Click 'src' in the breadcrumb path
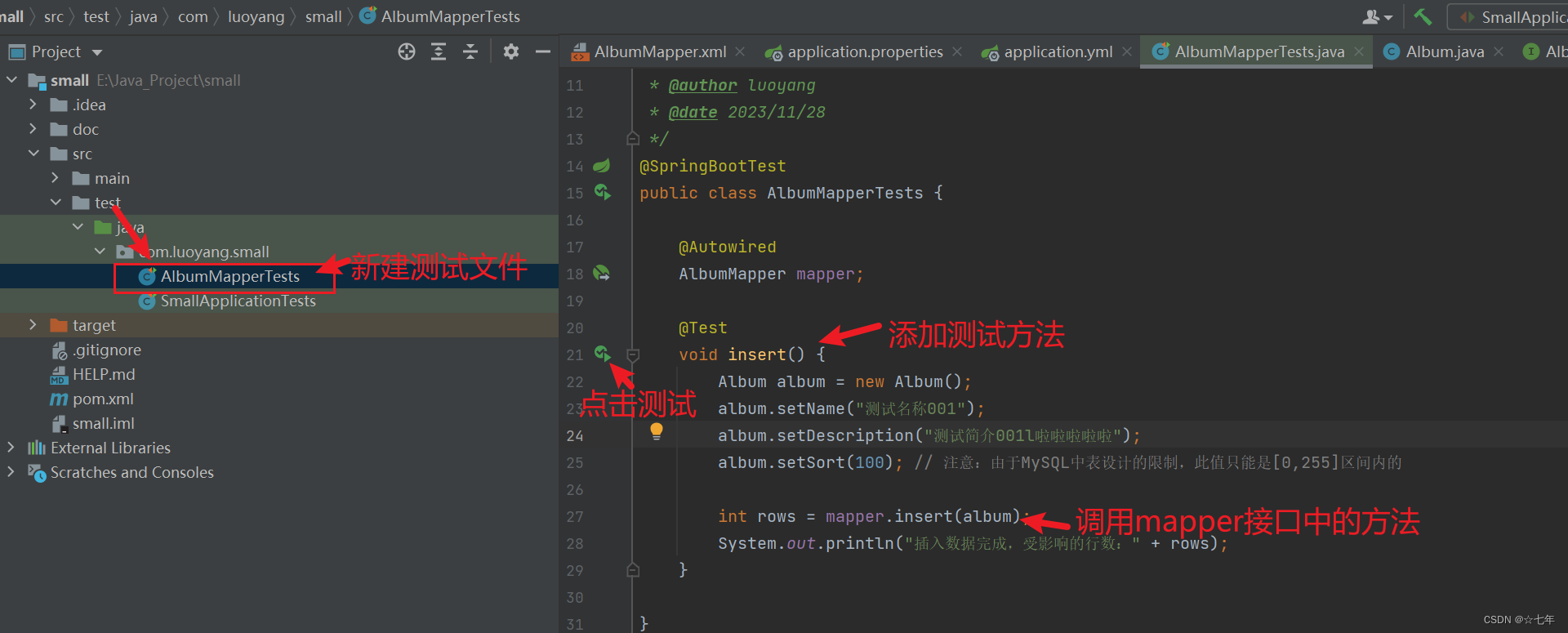Viewport: 1568px width, 633px height. [54, 16]
